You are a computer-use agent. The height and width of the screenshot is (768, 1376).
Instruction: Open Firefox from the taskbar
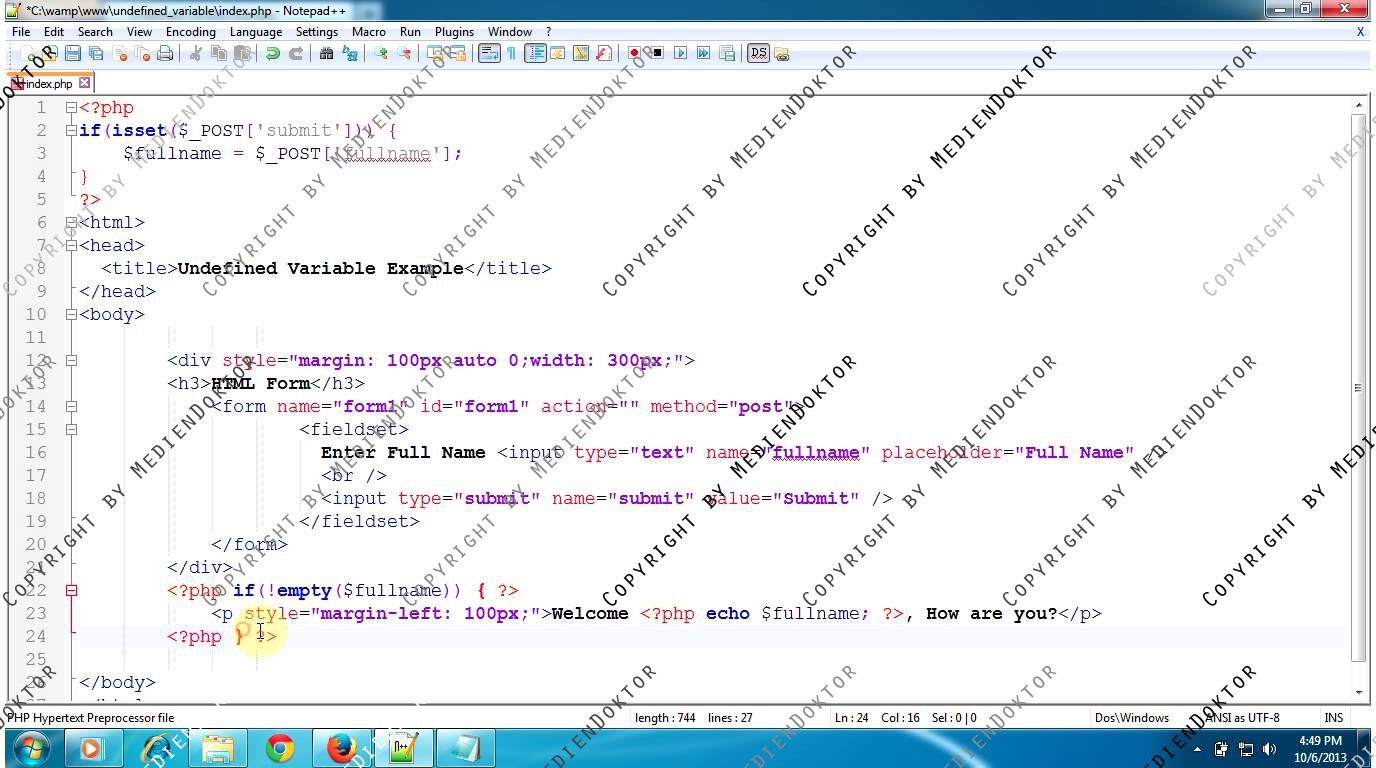point(341,748)
